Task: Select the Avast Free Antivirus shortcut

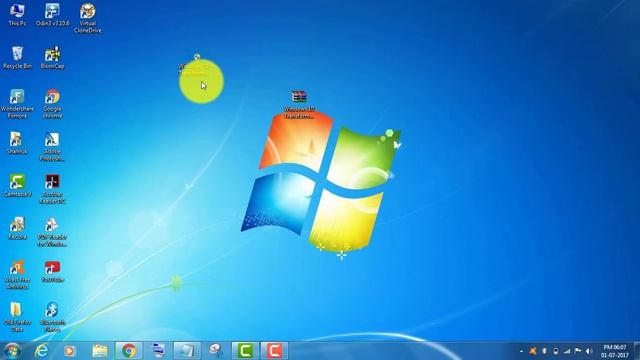Action: [17, 275]
